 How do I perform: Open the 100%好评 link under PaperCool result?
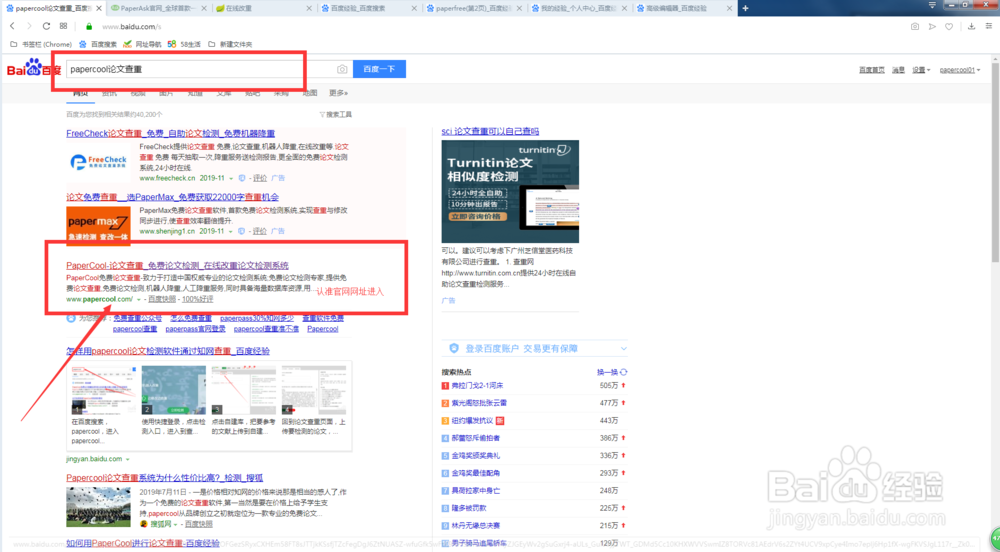pos(198,299)
